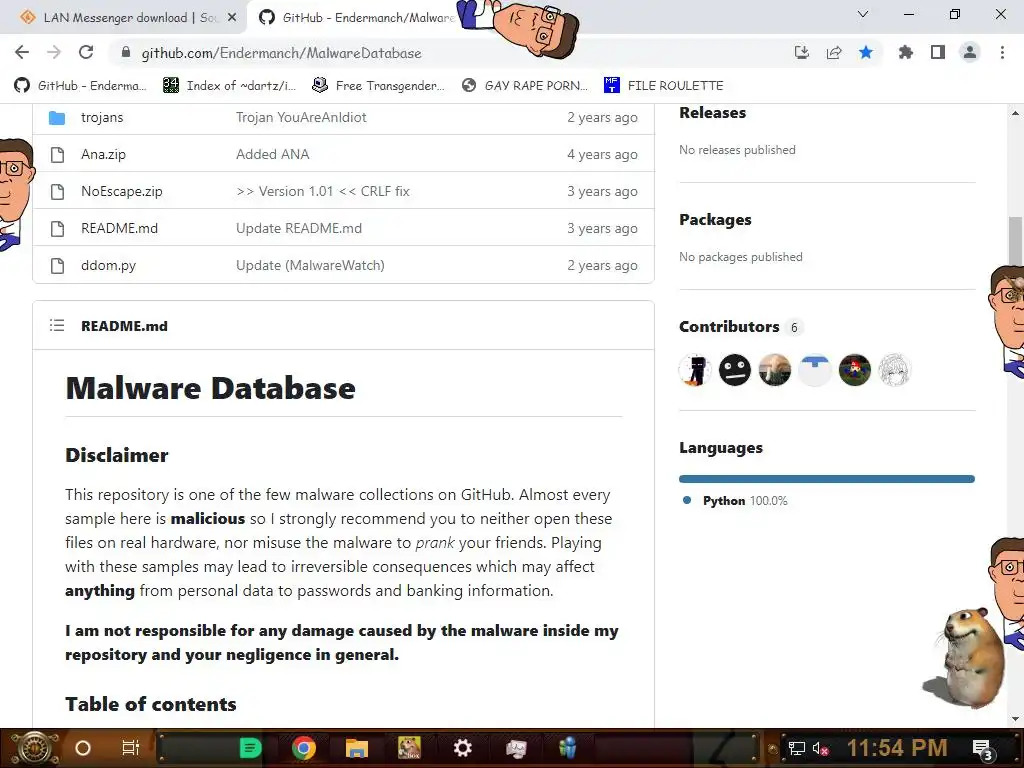
Task: Click the Table of contents heading
Action: [x=151, y=704]
